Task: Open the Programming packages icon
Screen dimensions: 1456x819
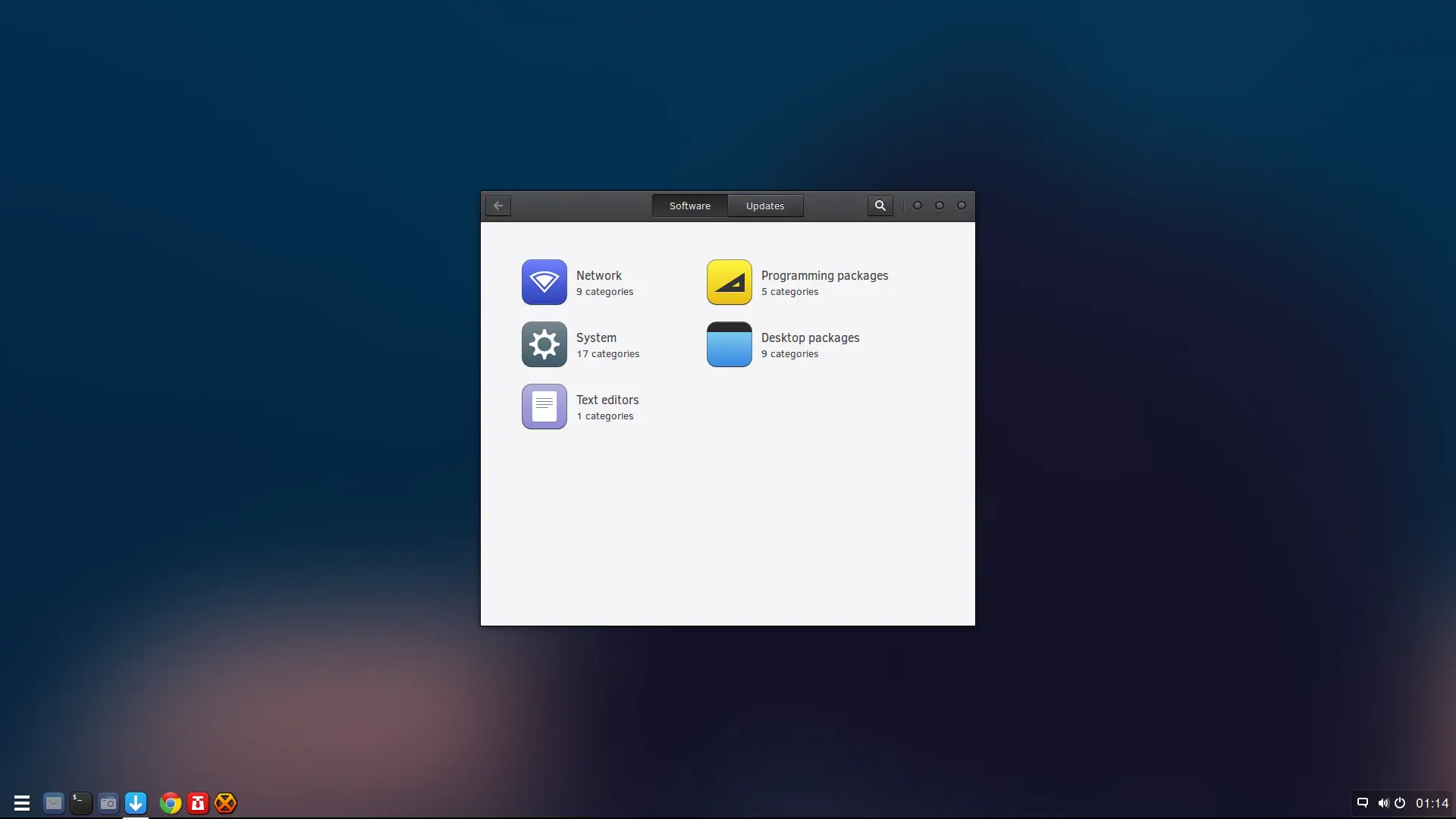Action: [x=729, y=282]
